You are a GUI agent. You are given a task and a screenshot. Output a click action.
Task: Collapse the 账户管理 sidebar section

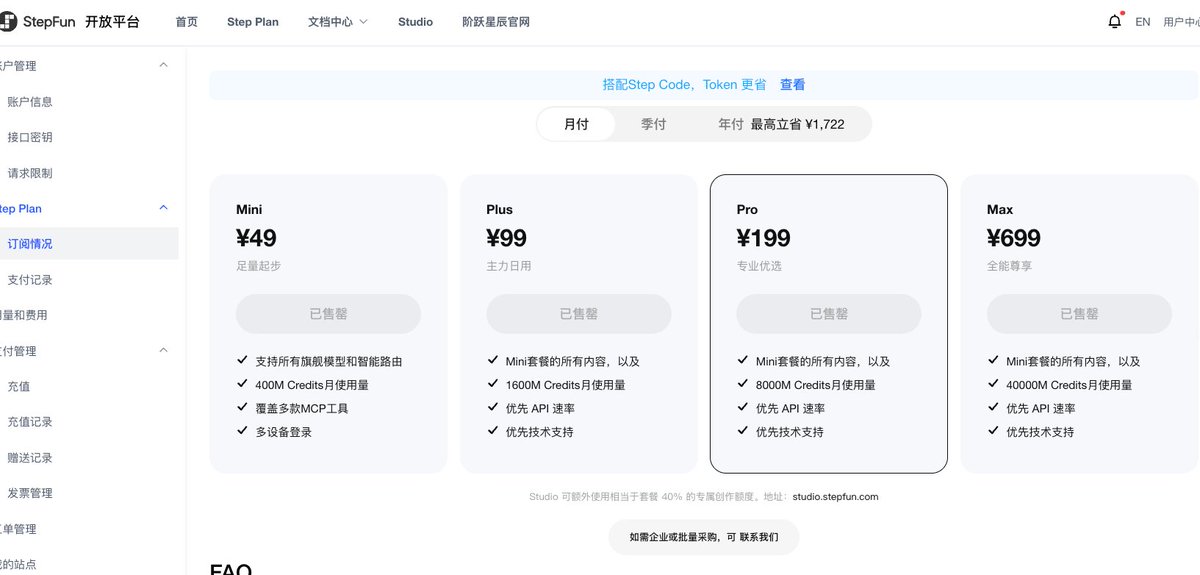164,65
